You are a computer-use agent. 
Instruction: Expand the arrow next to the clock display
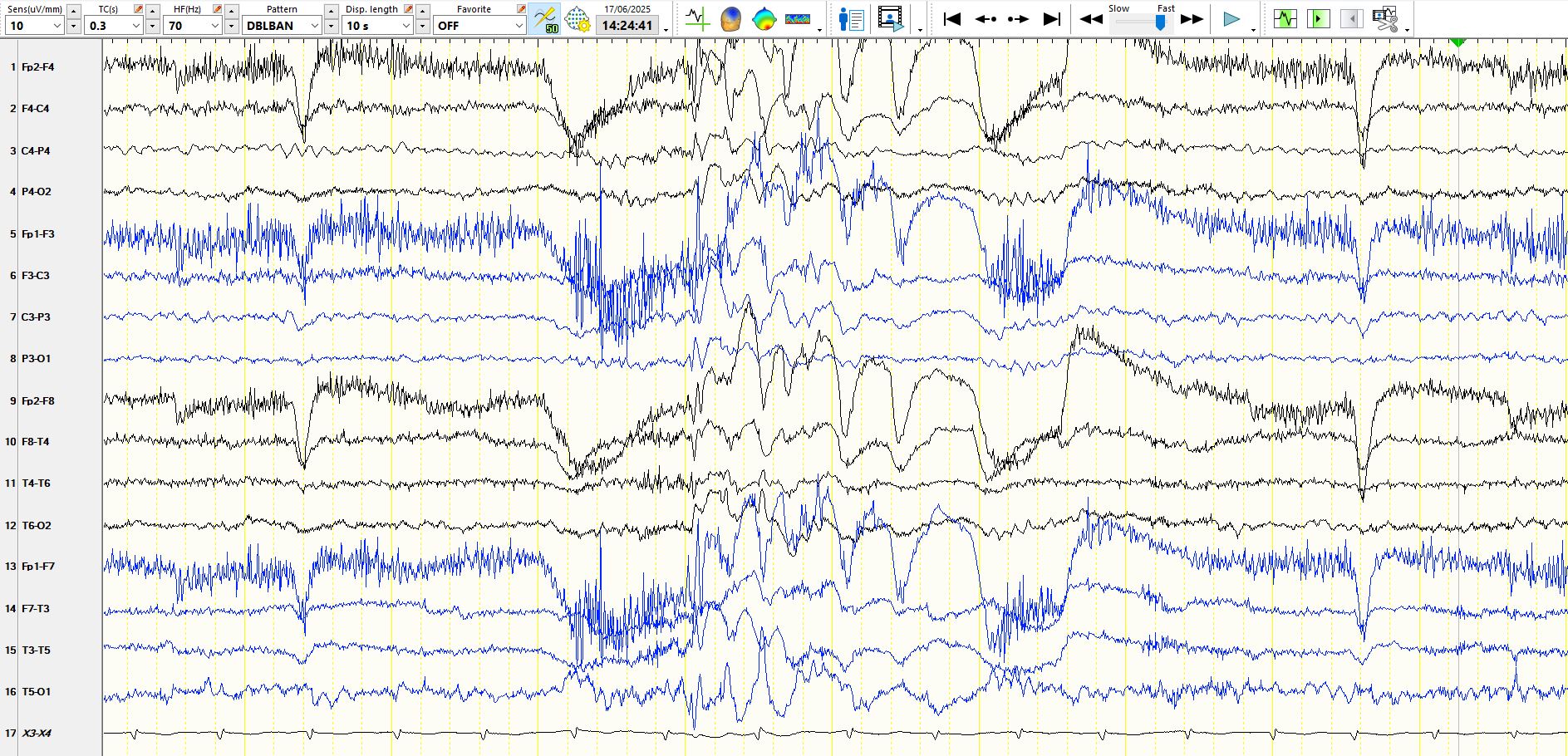point(666,30)
